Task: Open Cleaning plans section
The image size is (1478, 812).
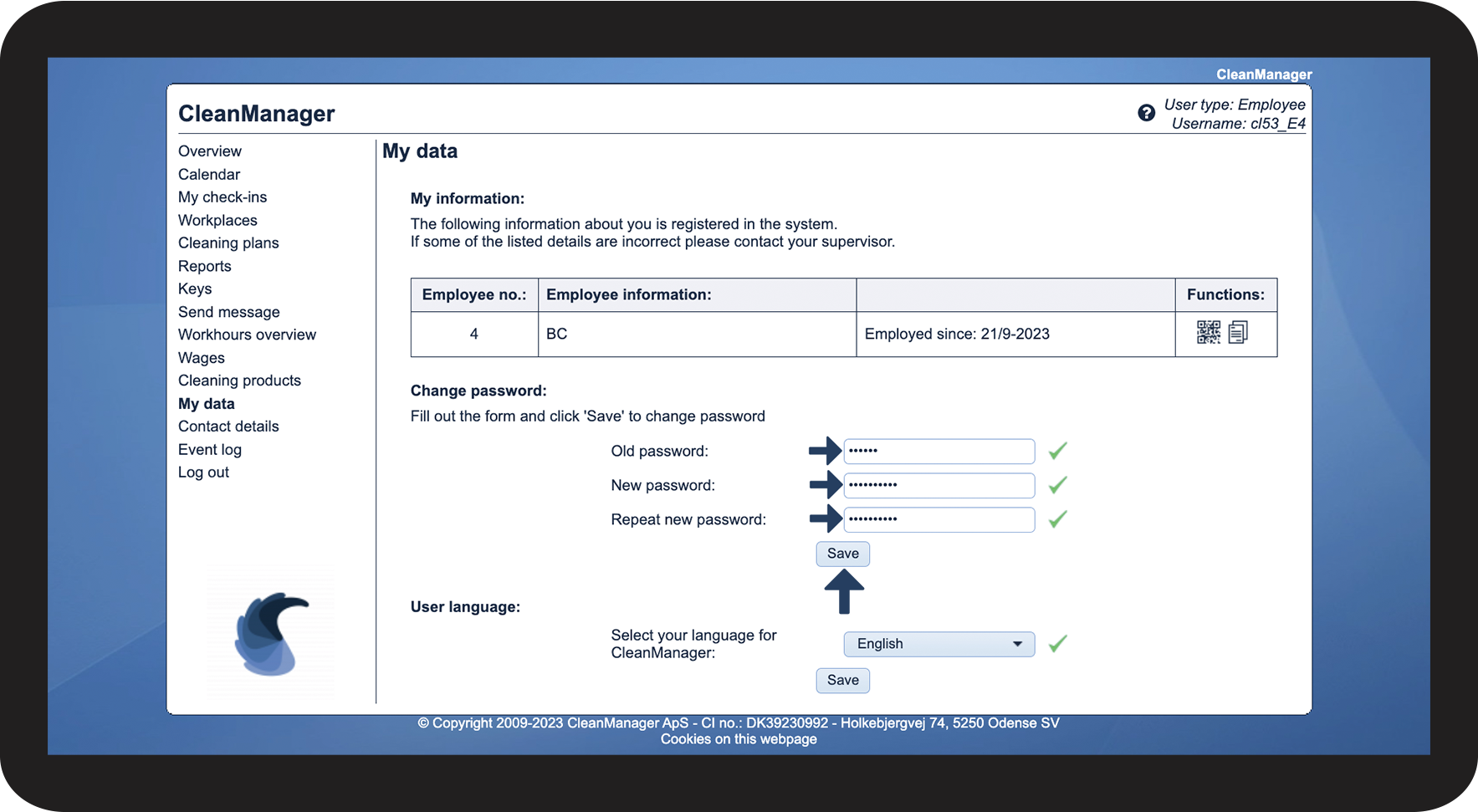Action: (x=228, y=243)
